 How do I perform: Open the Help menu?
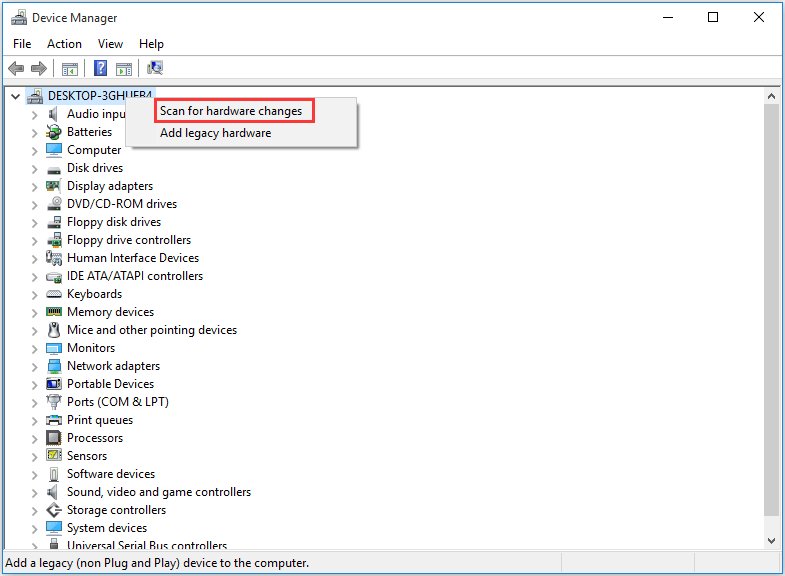coord(151,44)
